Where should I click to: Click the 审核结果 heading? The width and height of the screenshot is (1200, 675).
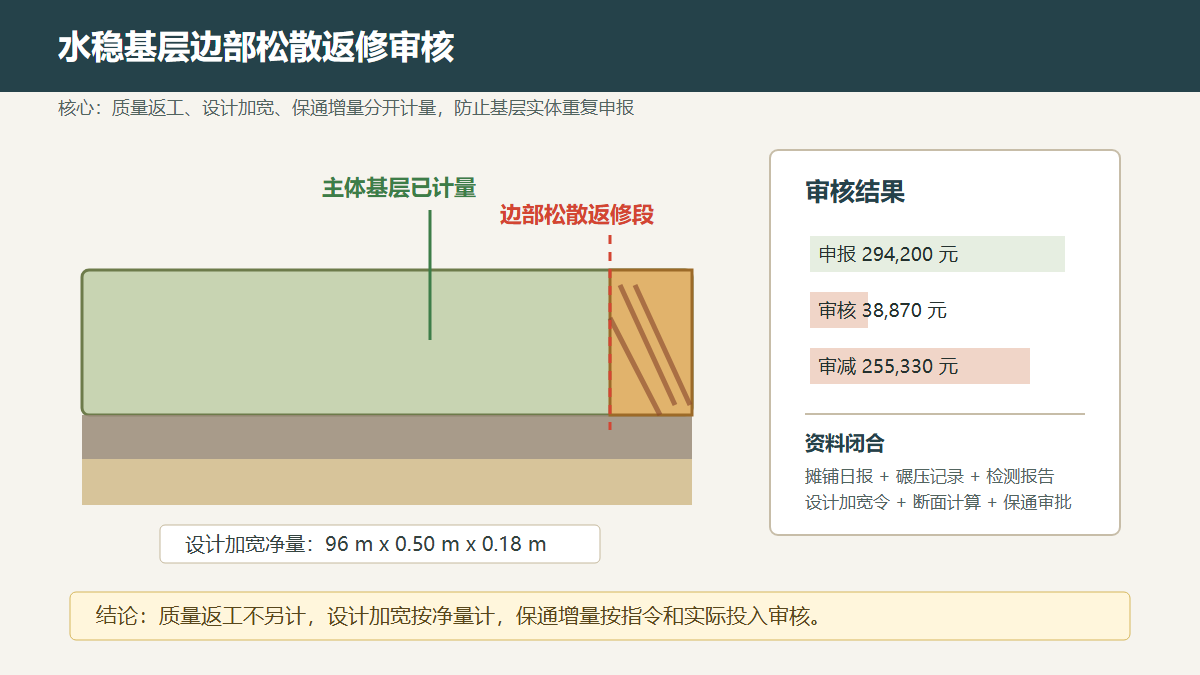(855, 192)
